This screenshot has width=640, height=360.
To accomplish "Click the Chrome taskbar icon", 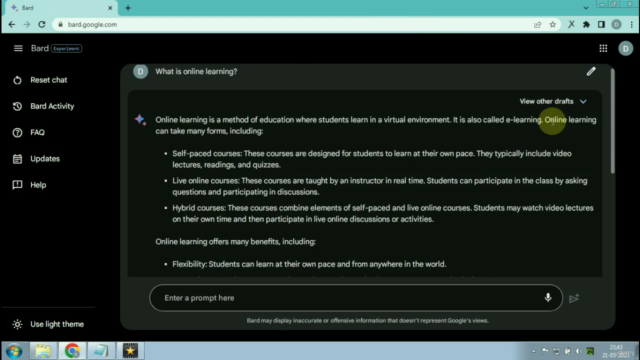I will click(x=72, y=351).
